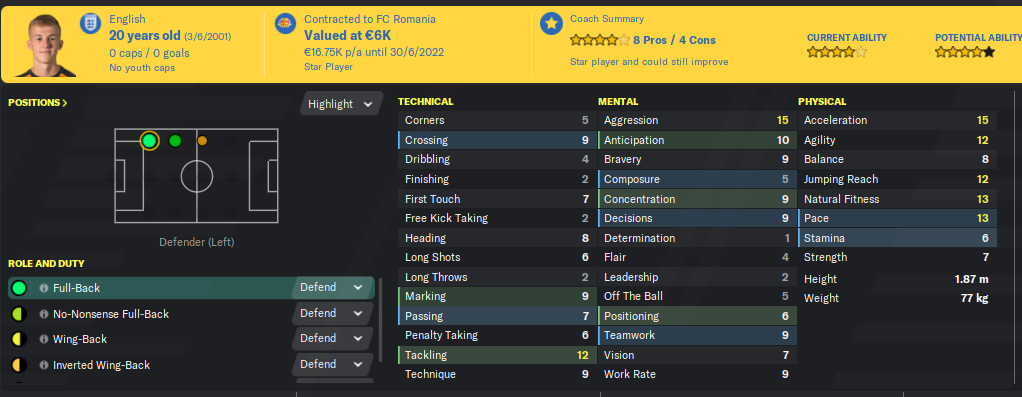Click the Current Ability star rating
This screenshot has width=1022, height=397.
click(837, 52)
